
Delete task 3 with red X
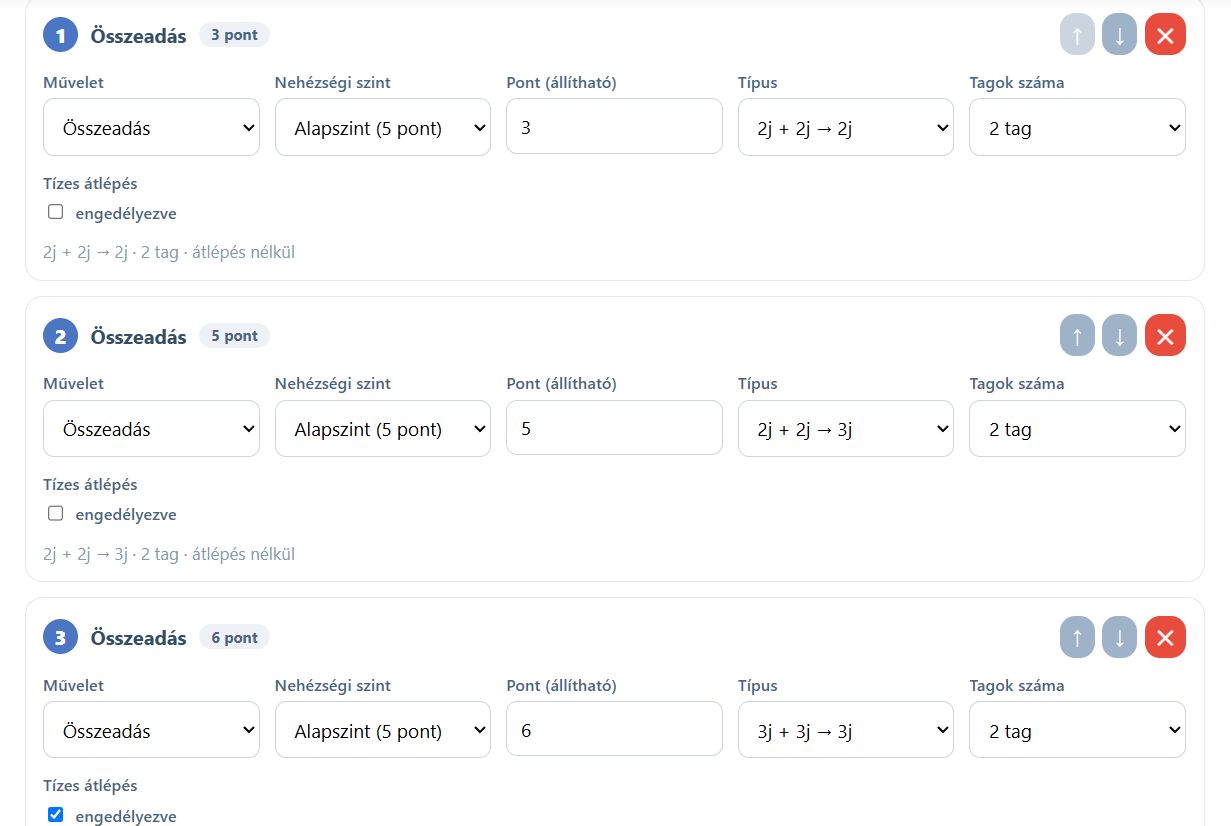1165,638
